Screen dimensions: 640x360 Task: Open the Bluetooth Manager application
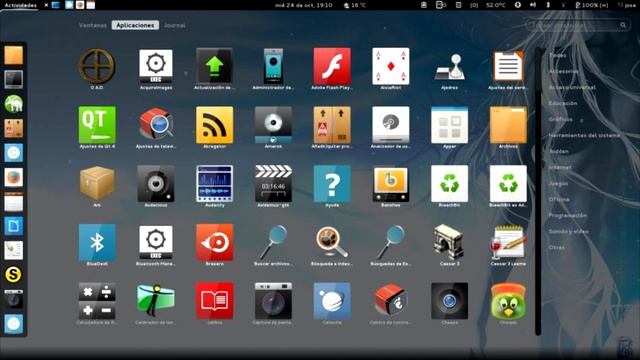[x=156, y=242]
